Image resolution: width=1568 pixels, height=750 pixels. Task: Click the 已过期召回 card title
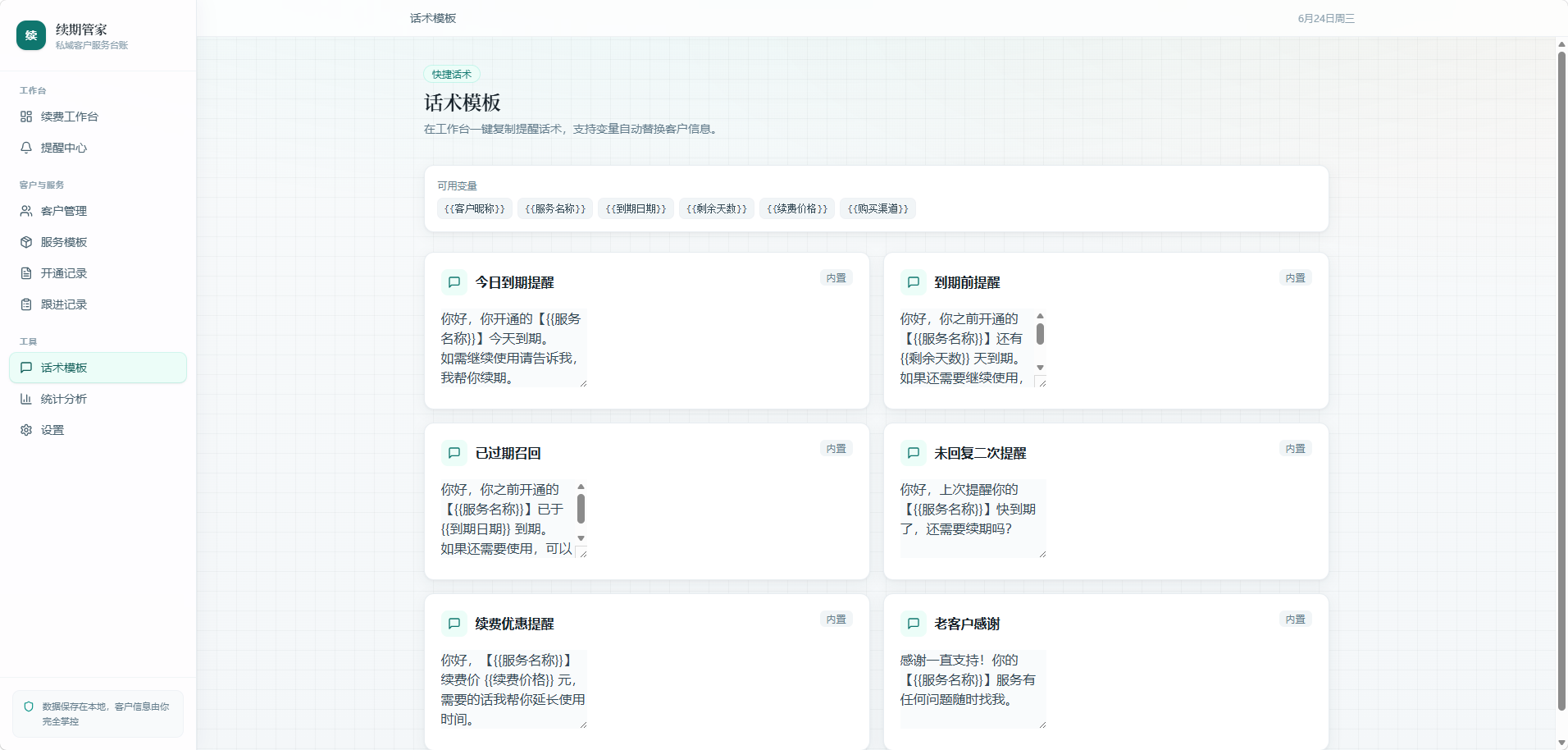click(x=508, y=453)
